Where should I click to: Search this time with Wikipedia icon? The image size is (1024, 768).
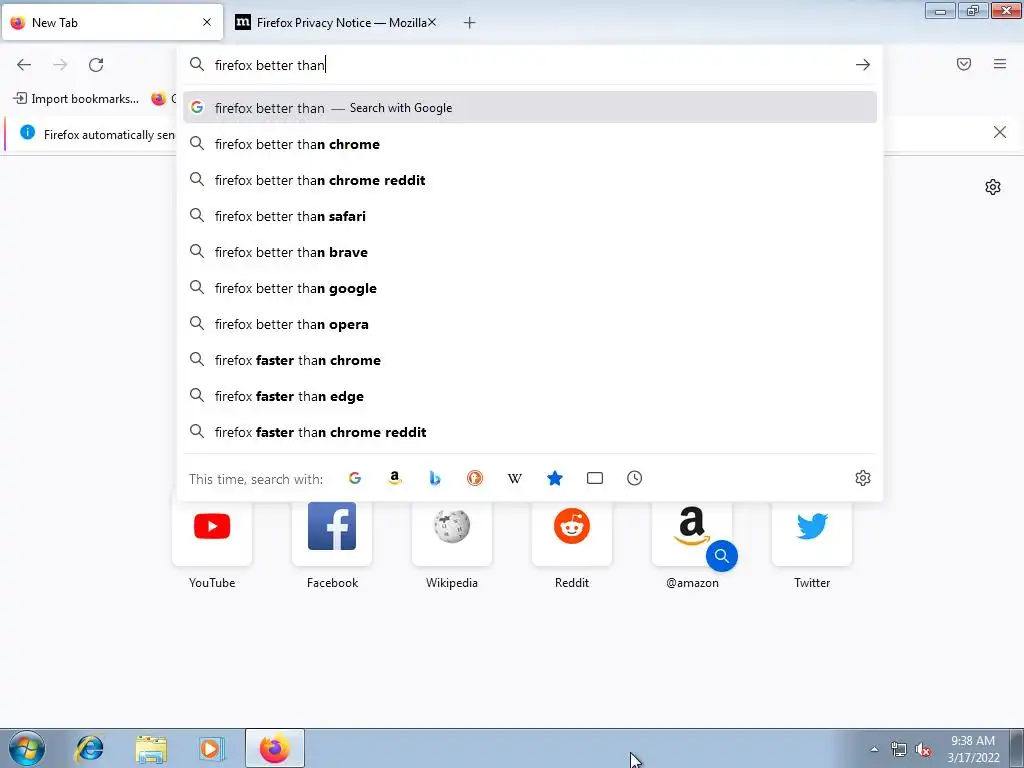515,478
